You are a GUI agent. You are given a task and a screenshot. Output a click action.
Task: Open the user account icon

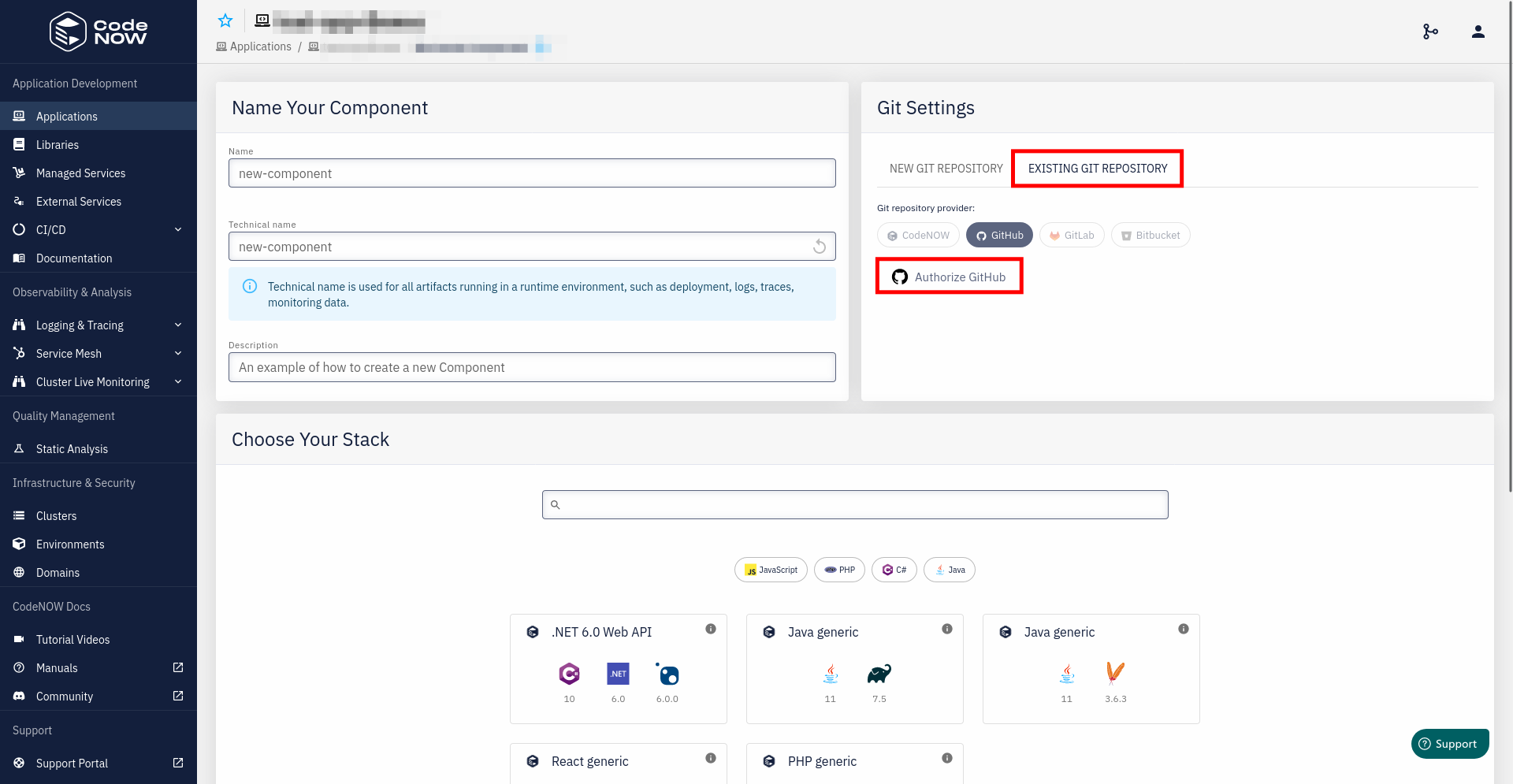point(1478,32)
